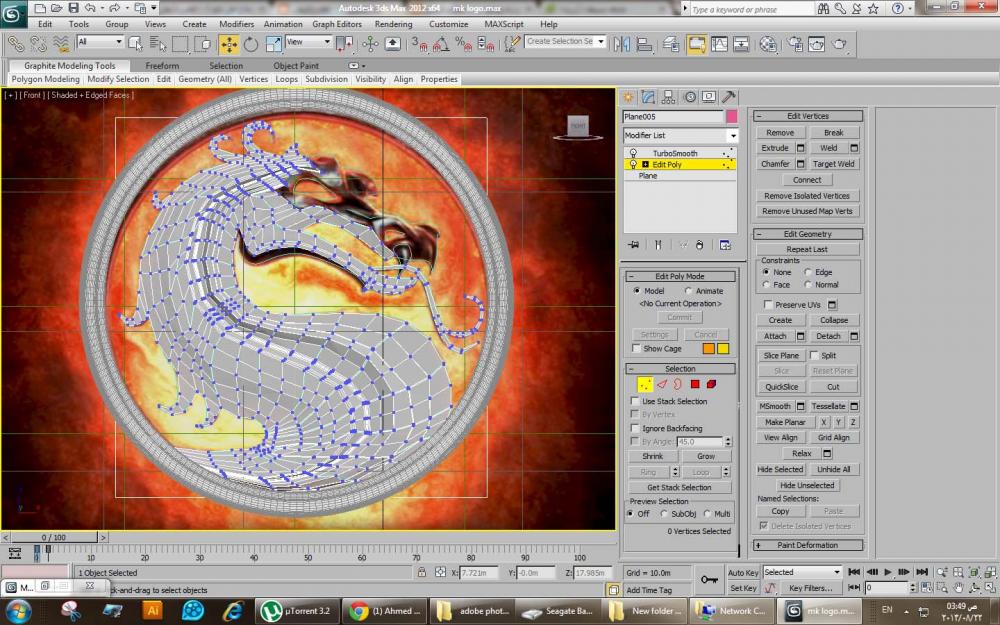The image size is (1000, 625).
Task: Activate the Pan View hand icon
Action: coord(959,587)
